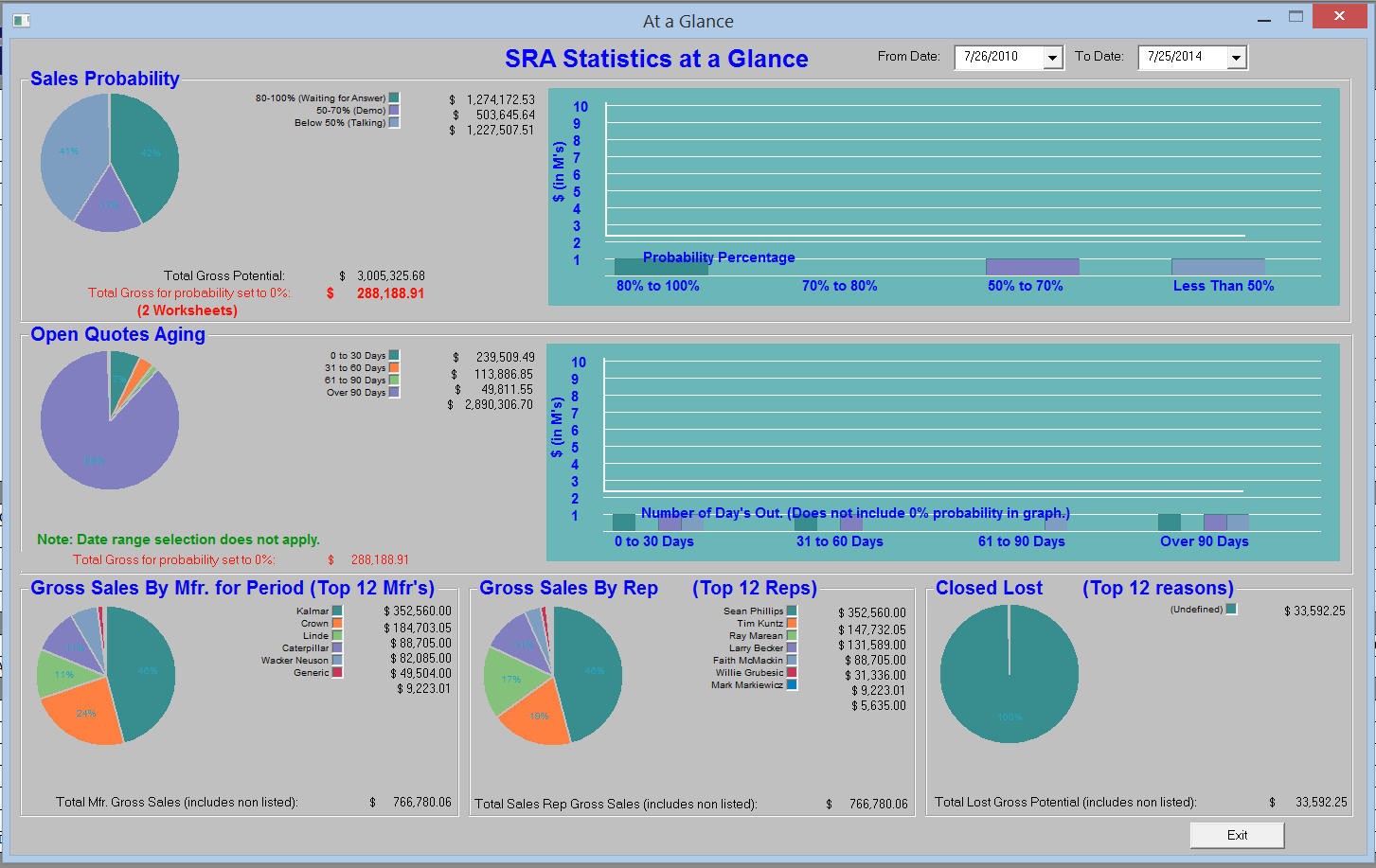Screen dimensions: 1376x868
Task: Click the 80-100% (Waiting for Answer) legend swatch
Action: point(394,98)
